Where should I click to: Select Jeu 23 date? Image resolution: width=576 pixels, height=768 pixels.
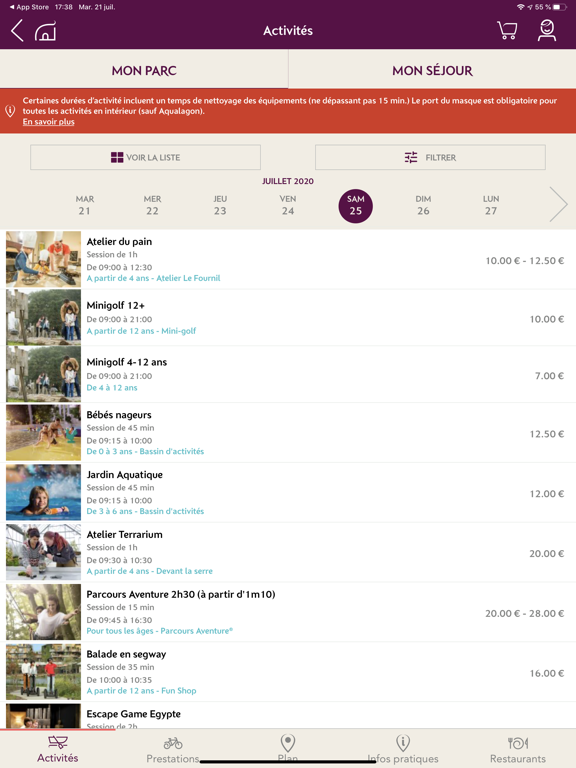coord(220,205)
